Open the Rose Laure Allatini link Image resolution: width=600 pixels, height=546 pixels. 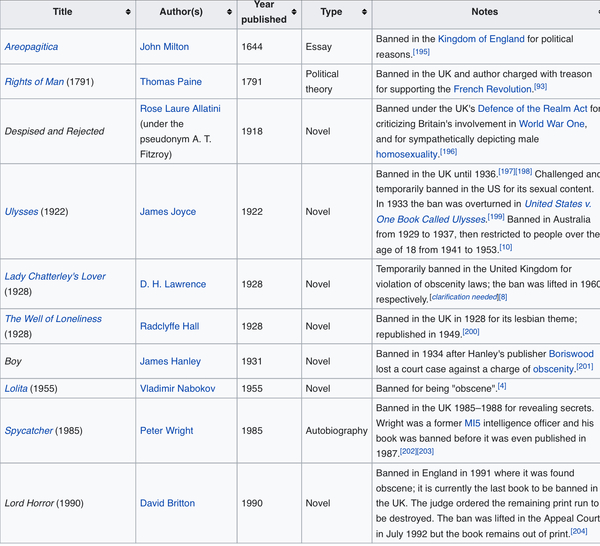180,109
